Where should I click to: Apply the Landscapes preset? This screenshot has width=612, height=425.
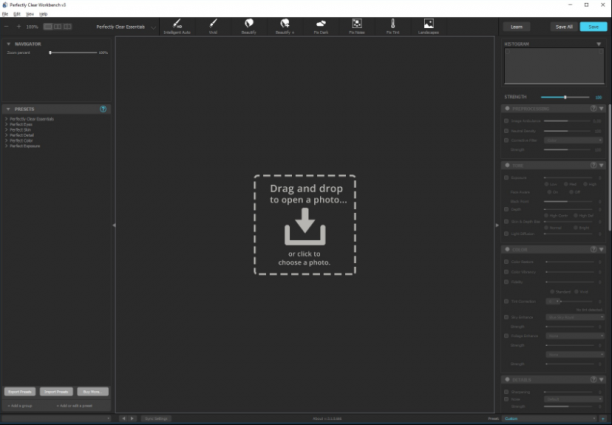coord(429,27)
